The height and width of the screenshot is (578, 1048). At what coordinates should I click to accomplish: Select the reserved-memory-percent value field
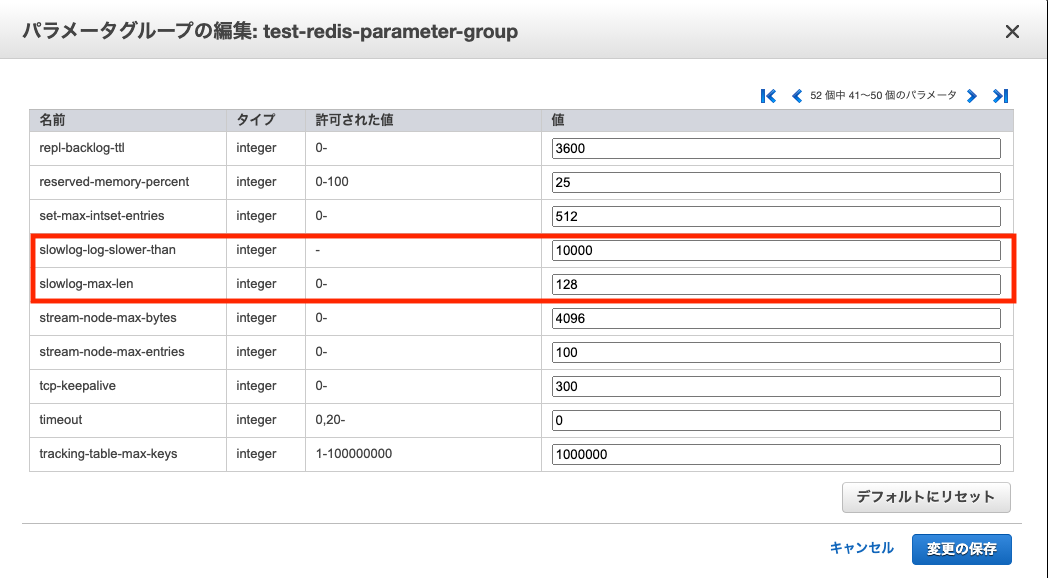[x=776, y=182]
